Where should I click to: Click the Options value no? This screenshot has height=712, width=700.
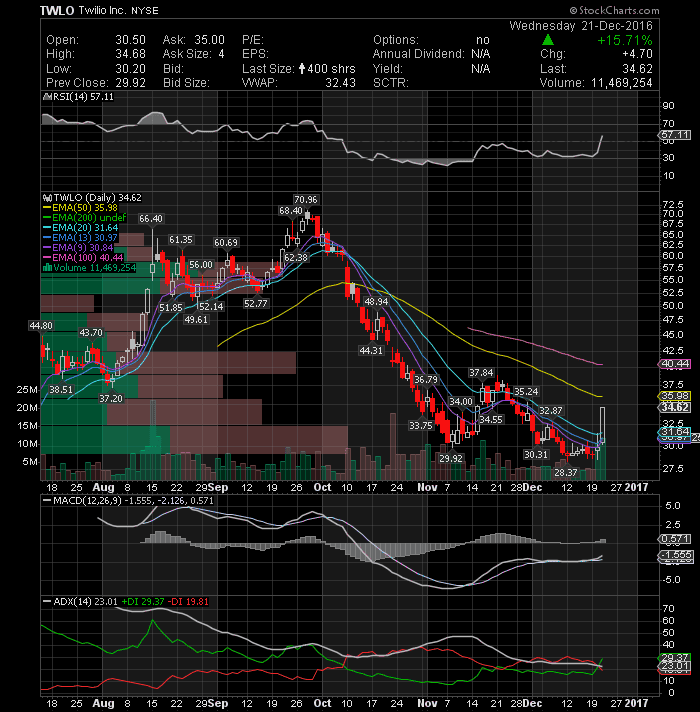(x=483, y=40)
